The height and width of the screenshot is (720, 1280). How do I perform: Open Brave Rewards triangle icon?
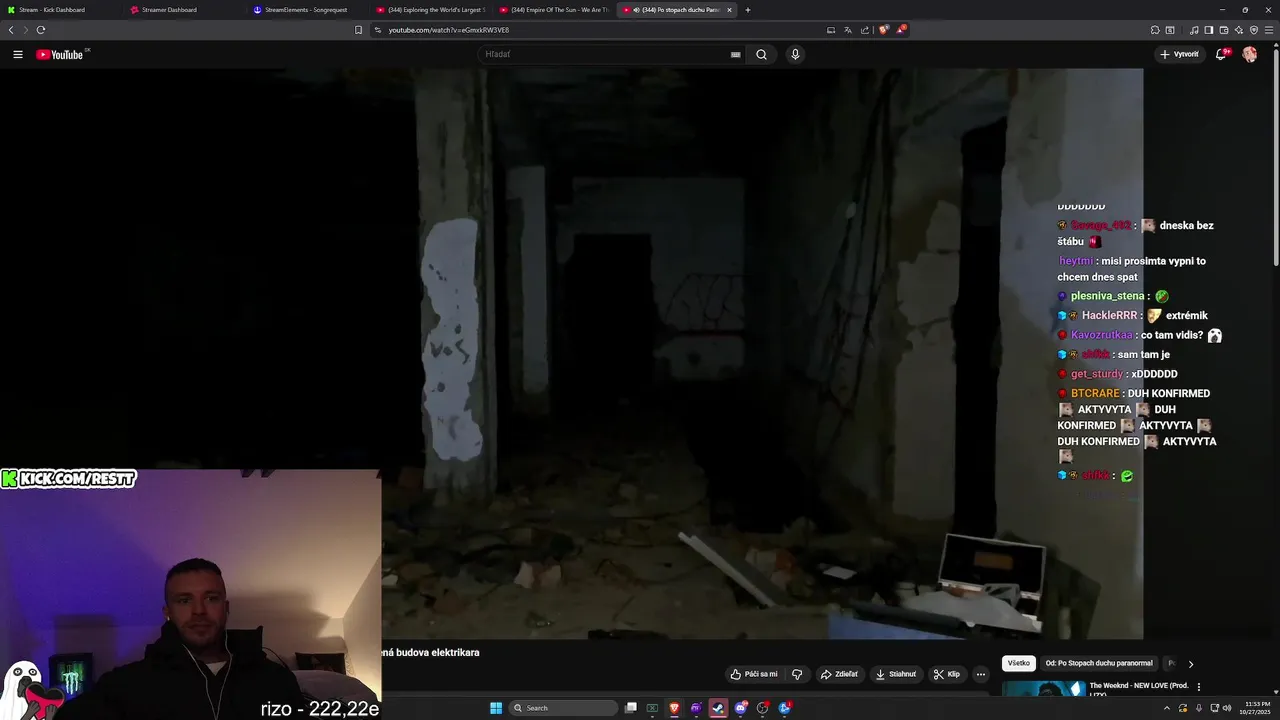(x=901, y=30)
